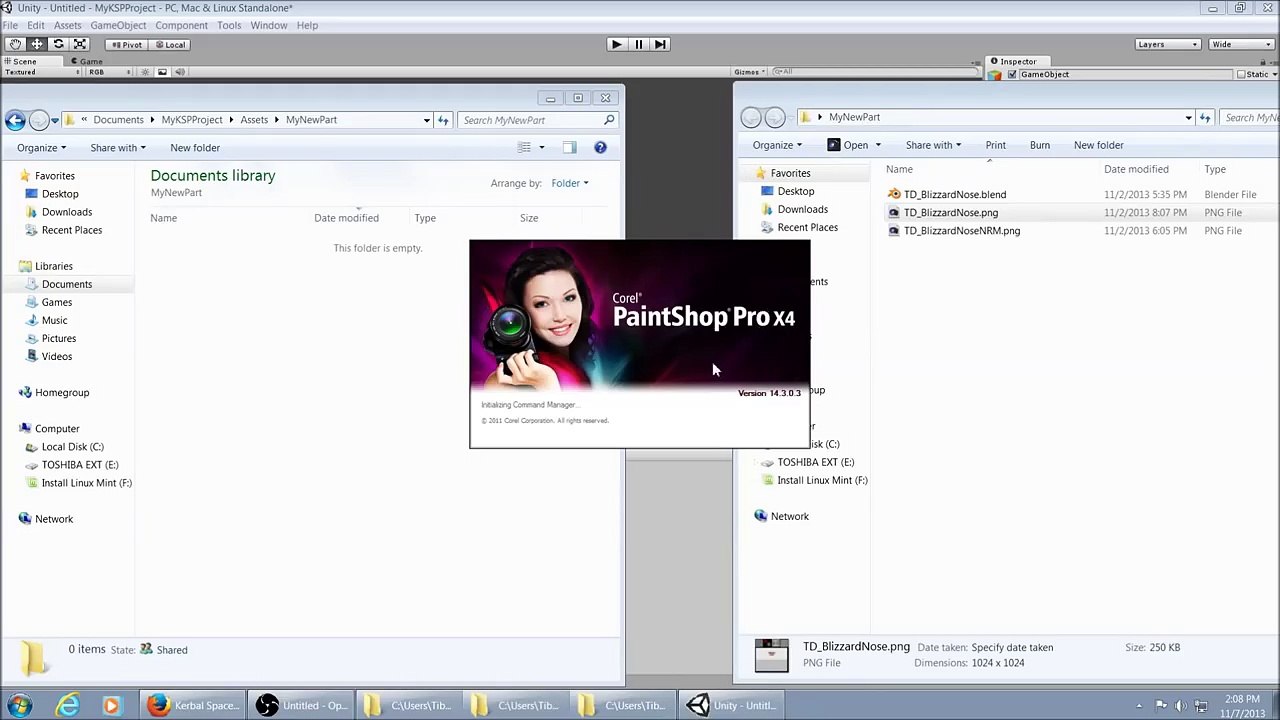
Task: Click Burn in the Explorer toolbar
Action: [x=1040, y=145]
